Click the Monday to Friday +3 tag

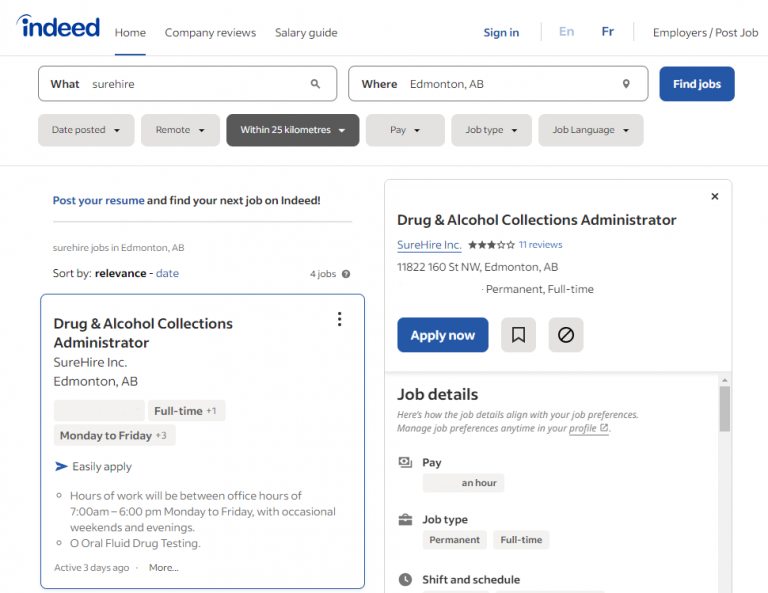(114, 435)
